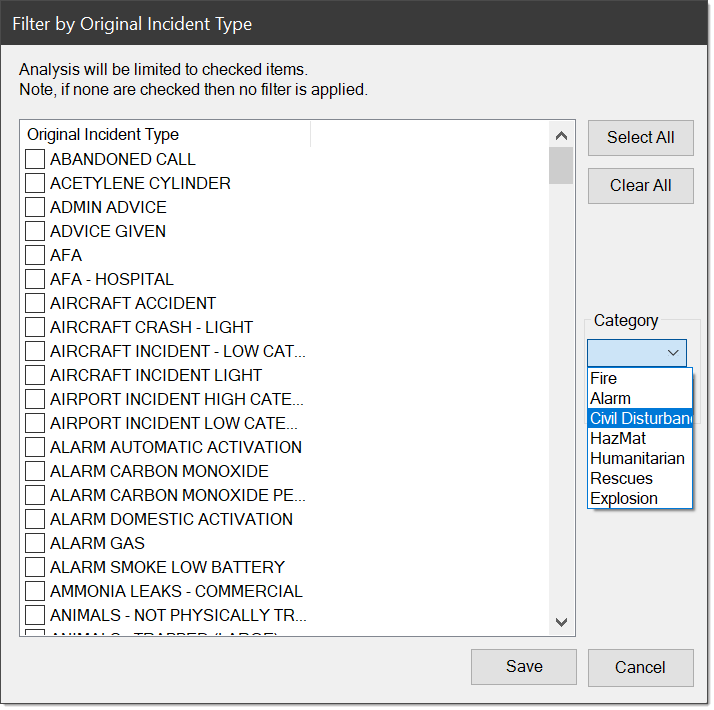The width and height of the screenshot is (714, 710).
Task: Tick the ACETYLENE CYLINDER checkbox
Action: coord(35,183)
